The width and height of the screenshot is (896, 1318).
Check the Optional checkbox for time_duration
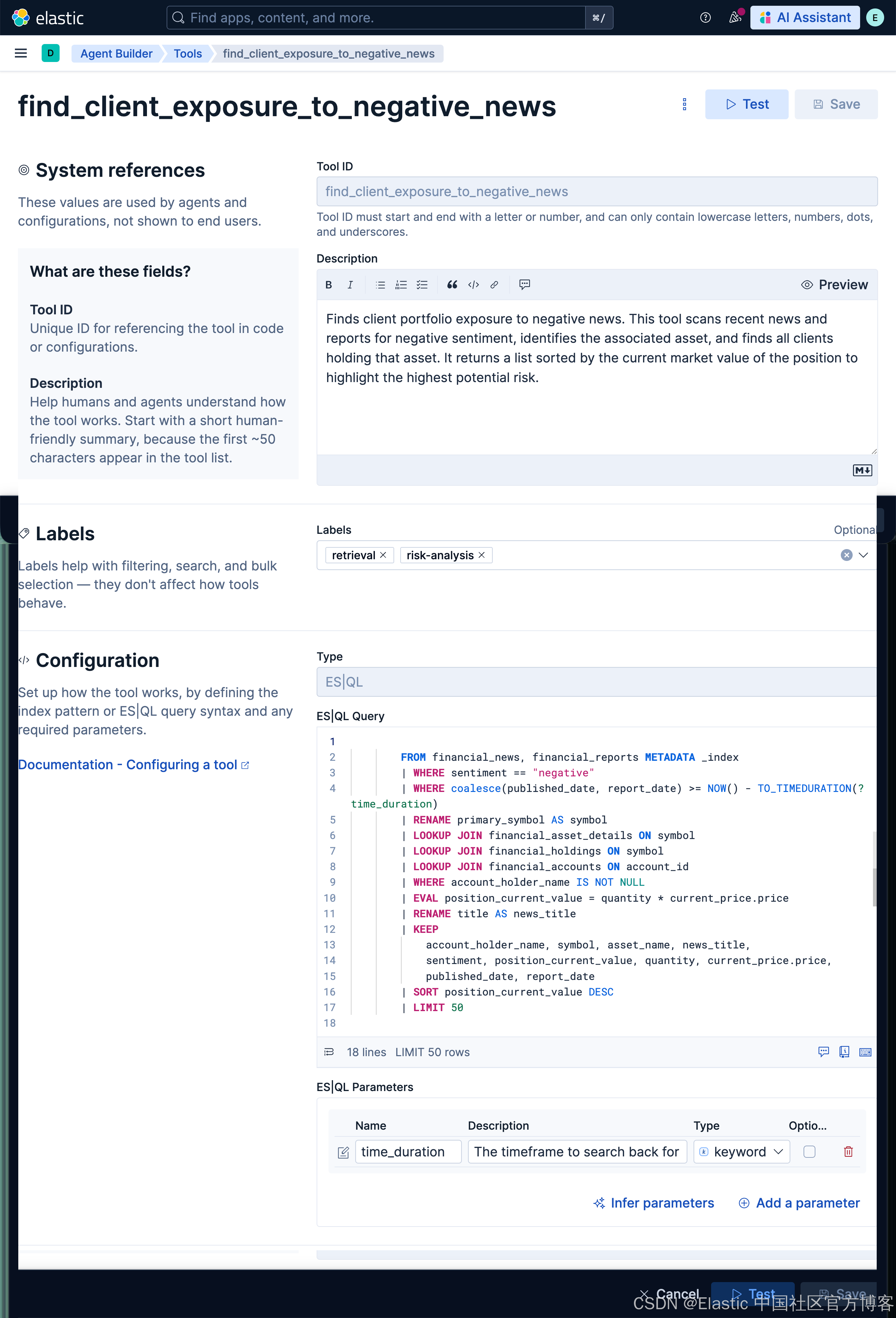tap(809, 1151)
